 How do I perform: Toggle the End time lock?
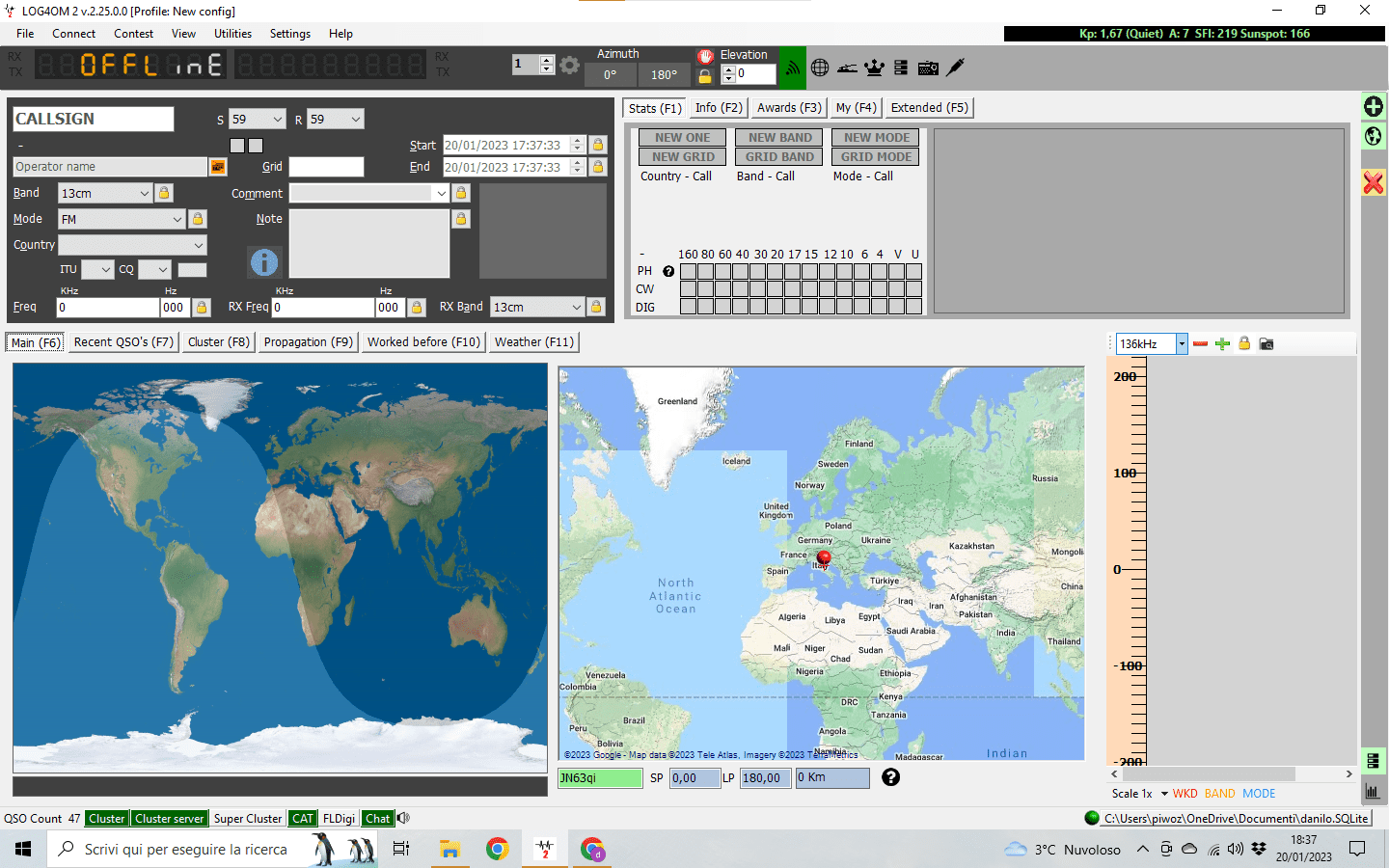pyautogui.click(x=598, y=167)
